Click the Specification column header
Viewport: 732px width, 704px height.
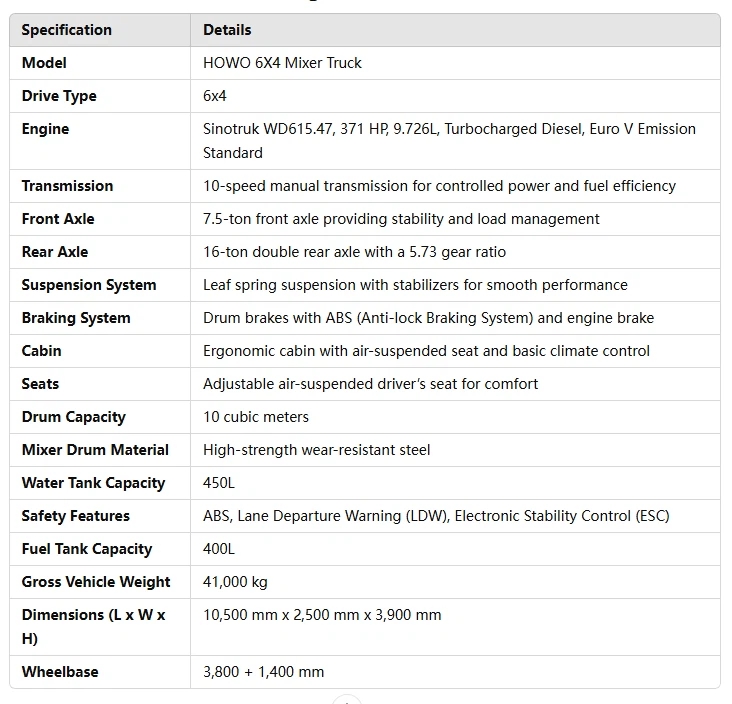point(67,30)
